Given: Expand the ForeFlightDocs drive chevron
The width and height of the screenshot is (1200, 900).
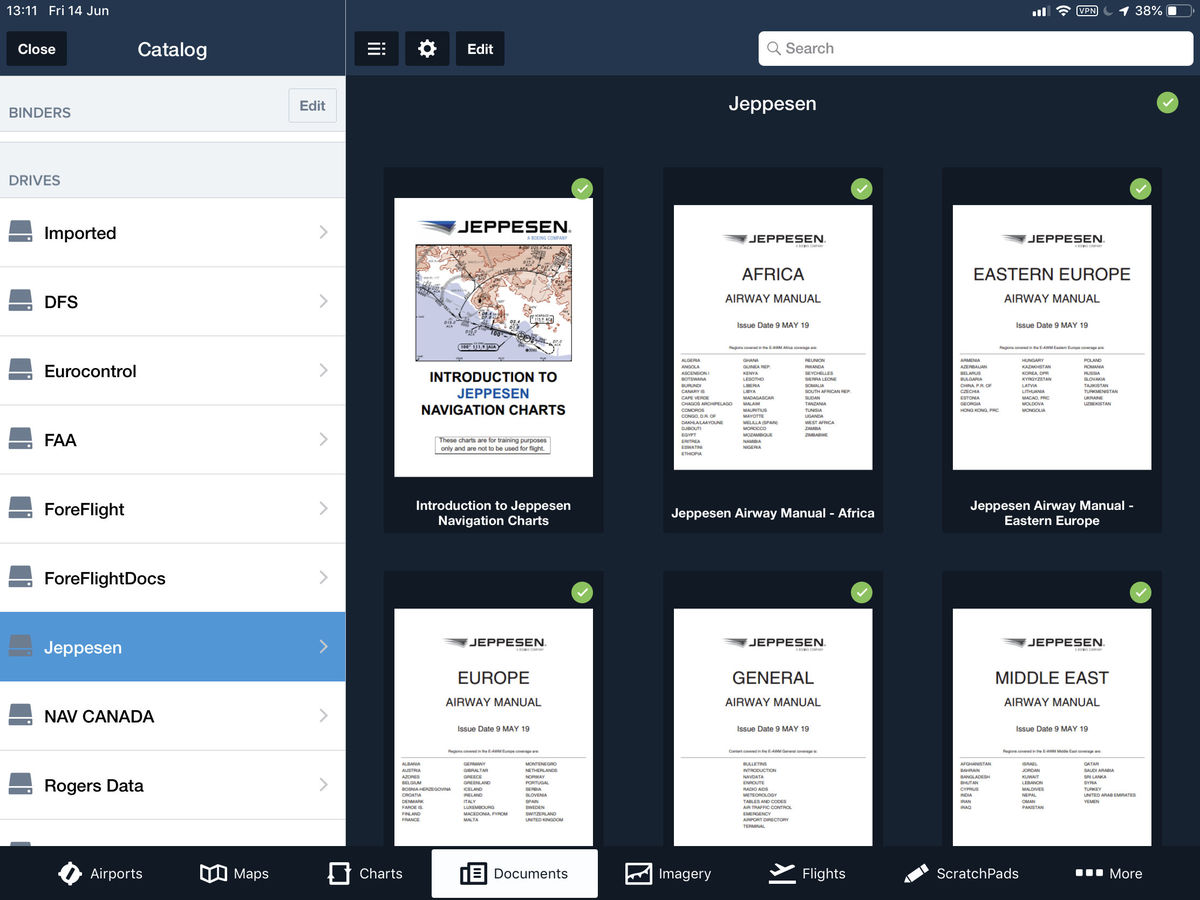Looking at the screenshot, I should pyautogui.click(x=323, y=577).
